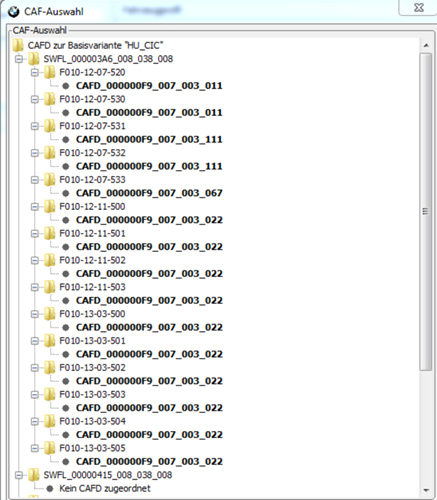
Task: Select the F010-12-11-502 folder label
Action: [x=92, y=260]
